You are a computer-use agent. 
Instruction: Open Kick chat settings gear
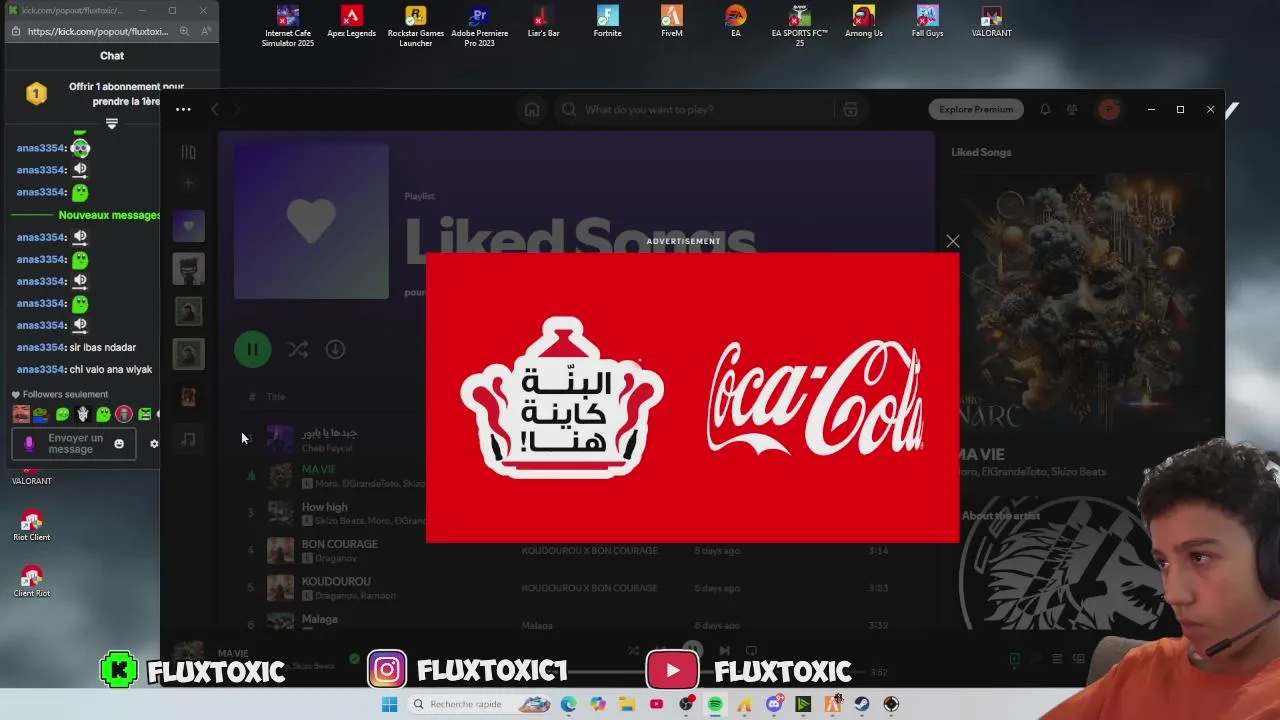pos(154,444)
